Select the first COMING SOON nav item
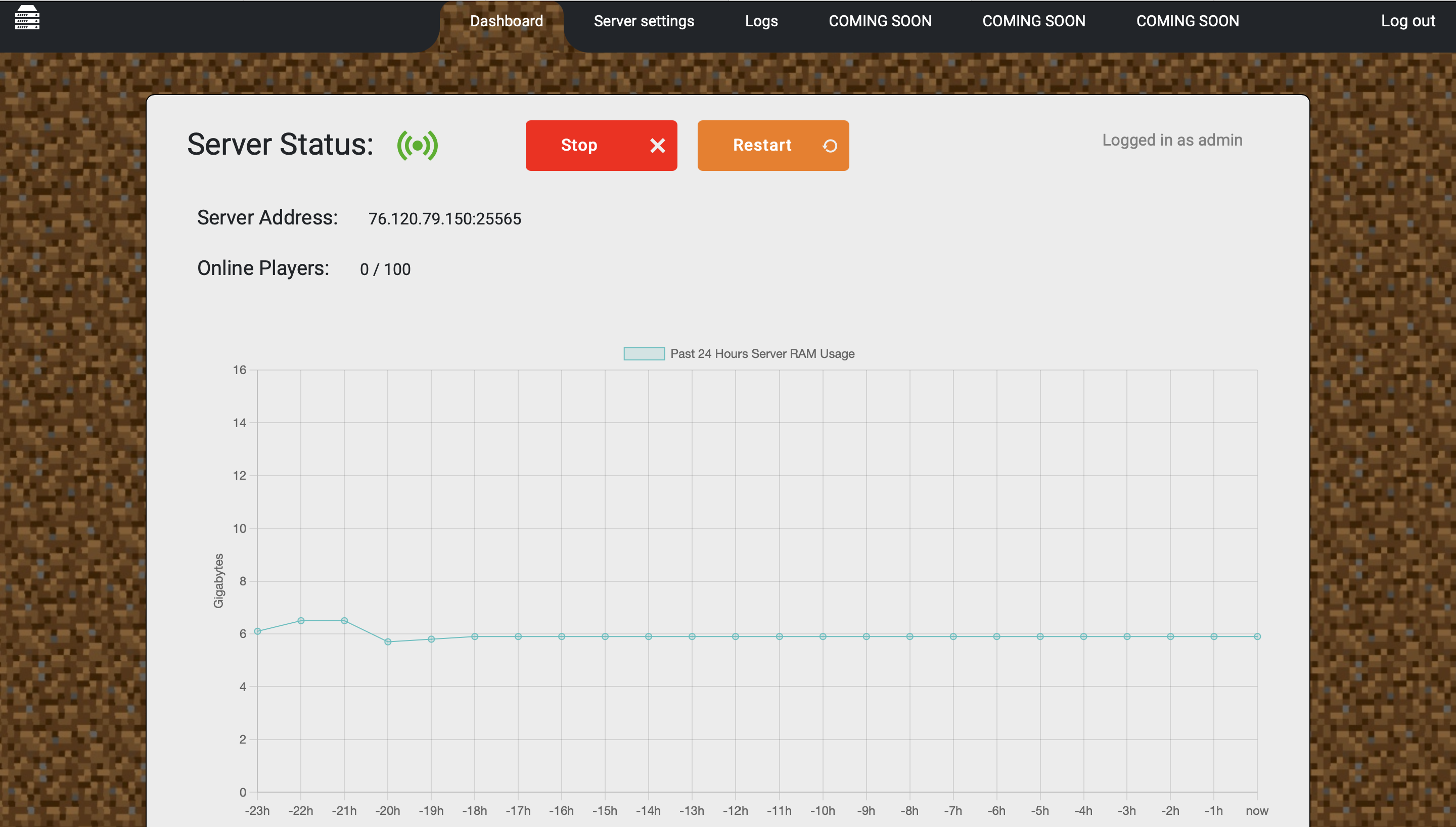Image resolution: width=1456 pixels, height=827 pixels. tap(880, 21)
